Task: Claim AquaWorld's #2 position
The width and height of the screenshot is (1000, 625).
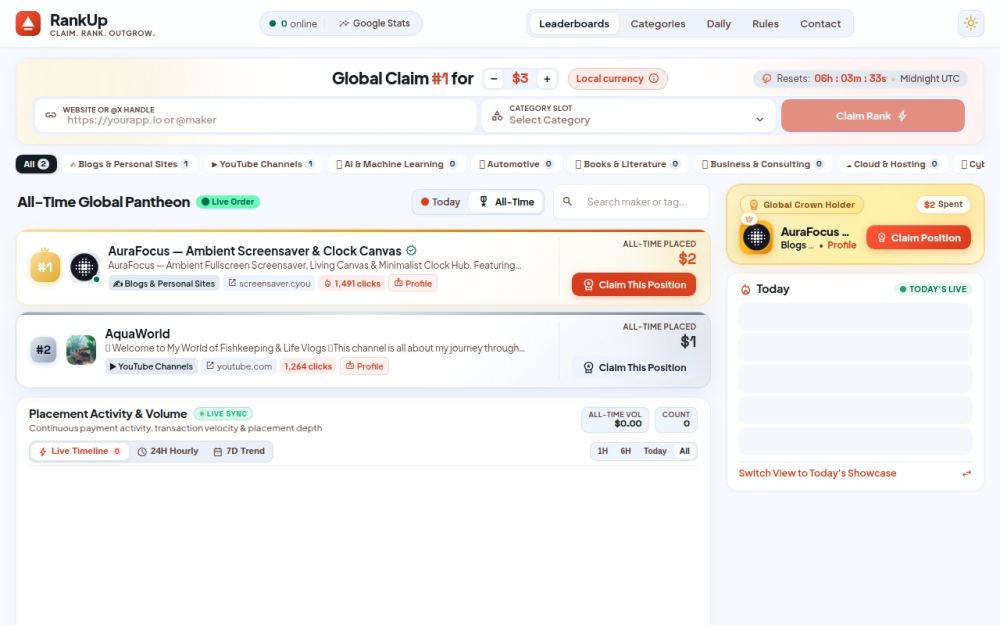Action: [x=633, y=367]
